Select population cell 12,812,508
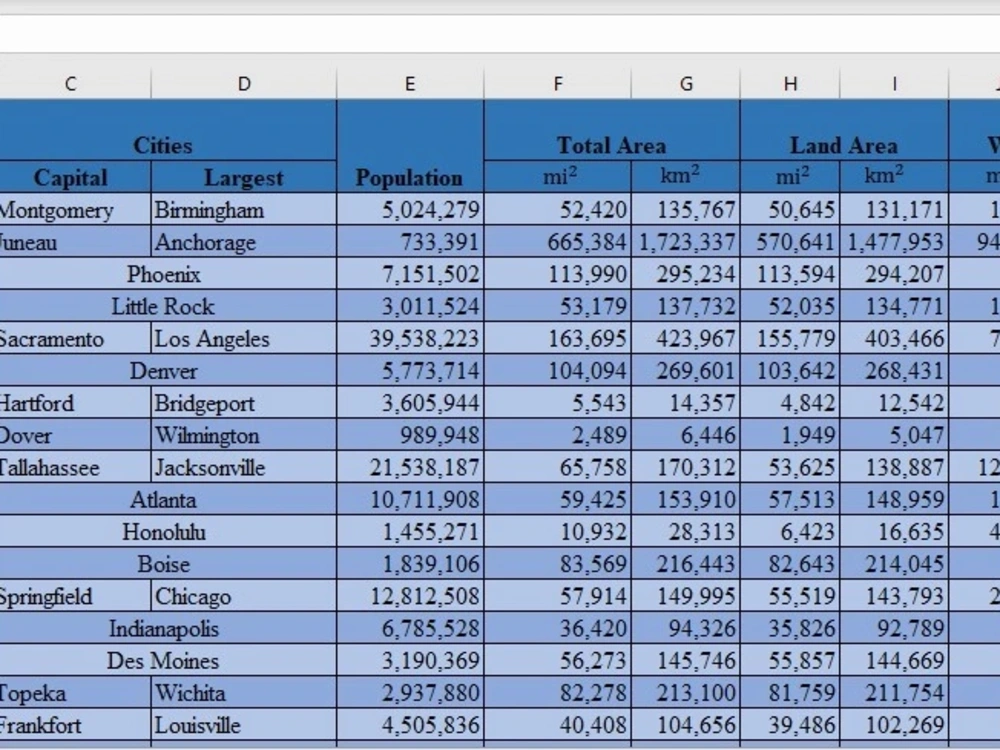This screenshot has width=1000, height=750. pyautogui.click(x=410, y=596)
